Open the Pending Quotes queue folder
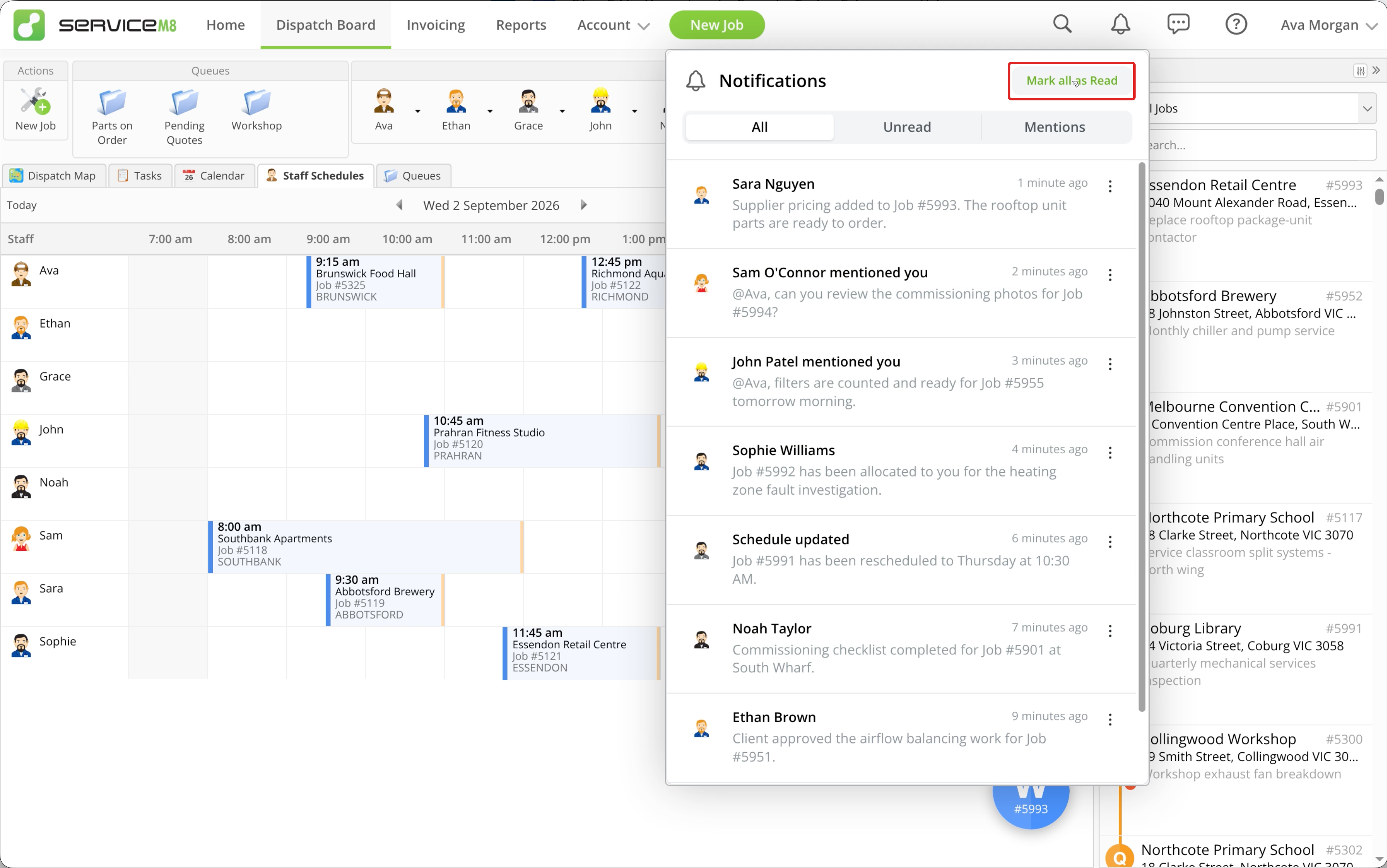Image resolution: width=1387 pixels, height=868 pixels. tap(184, 102)
